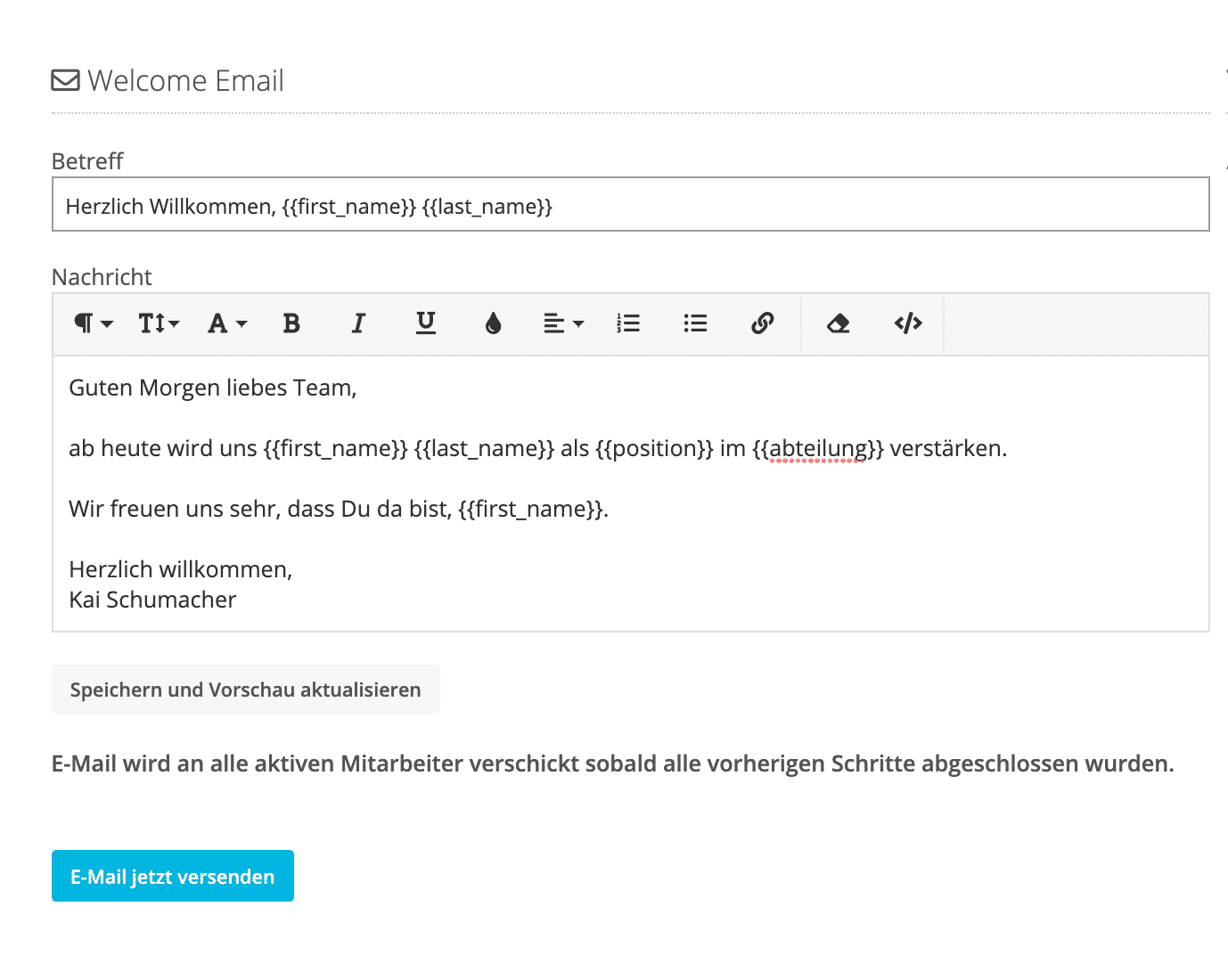The image size is (1228, 980).
Task: Insert an ordered numbered list
Action: [628, 323]
